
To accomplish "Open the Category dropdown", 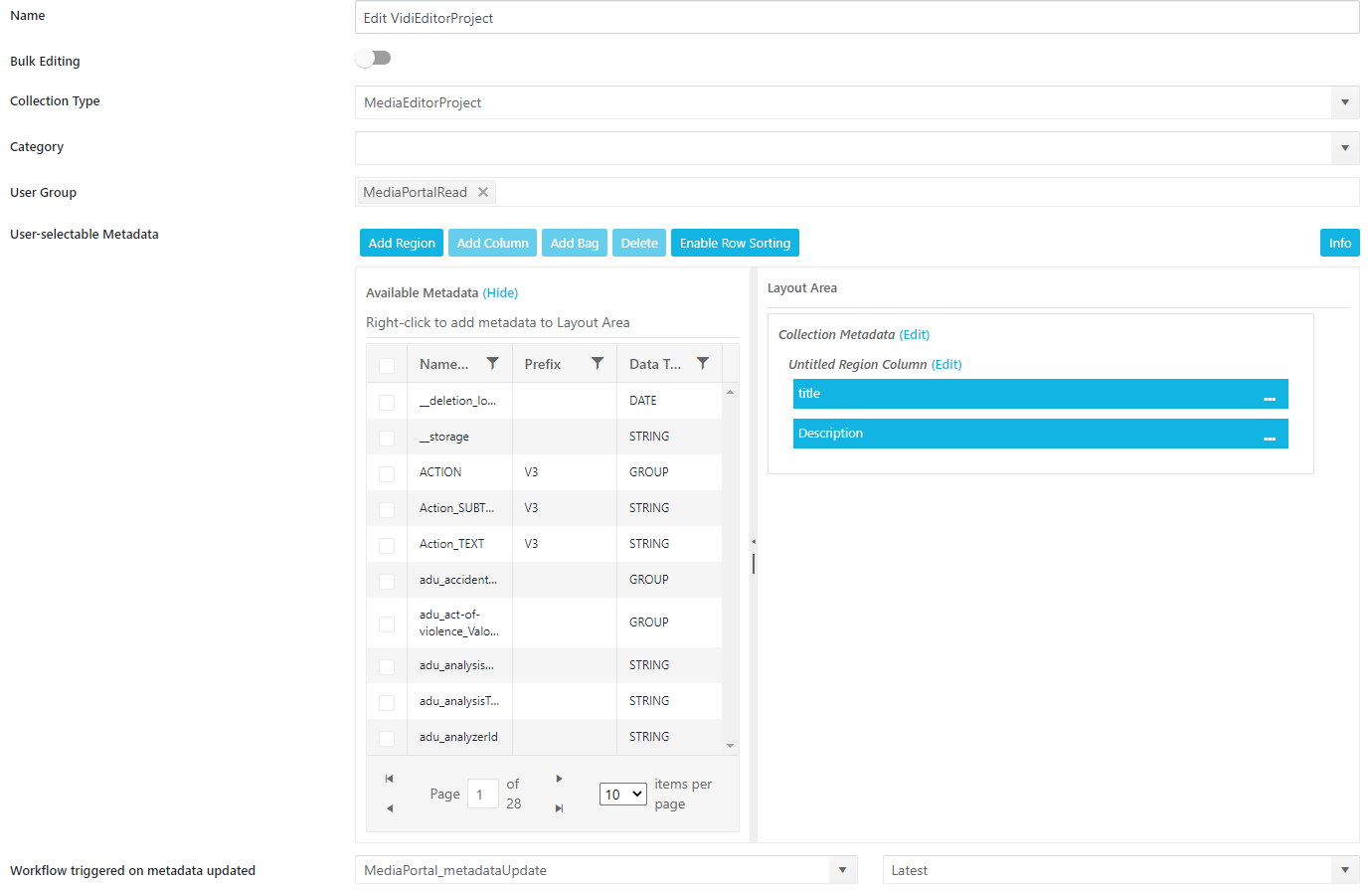I will tap(1344, 147).
